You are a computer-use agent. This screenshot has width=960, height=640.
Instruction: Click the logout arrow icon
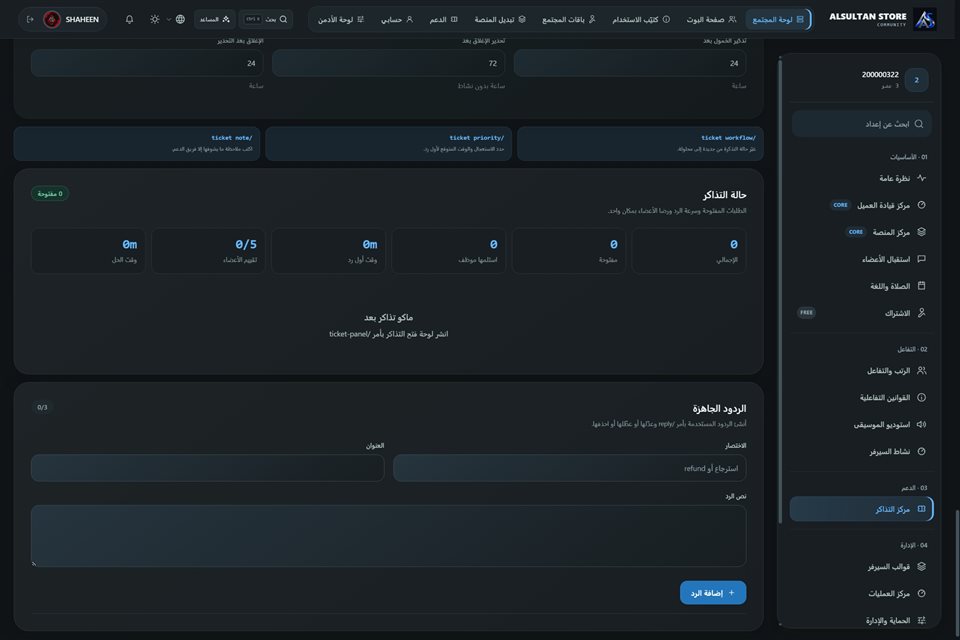(x=30, y=20)
